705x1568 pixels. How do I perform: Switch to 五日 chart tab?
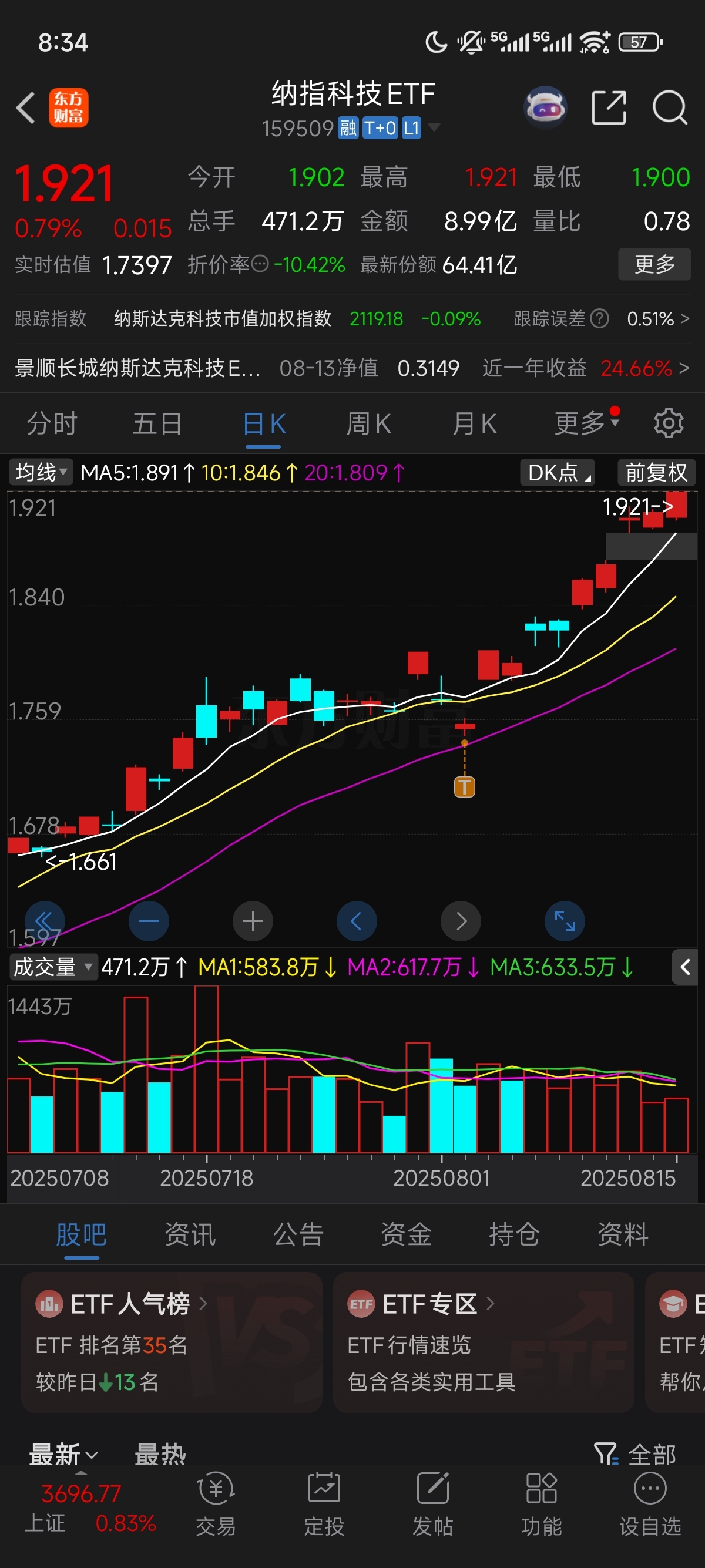point(157,423)
